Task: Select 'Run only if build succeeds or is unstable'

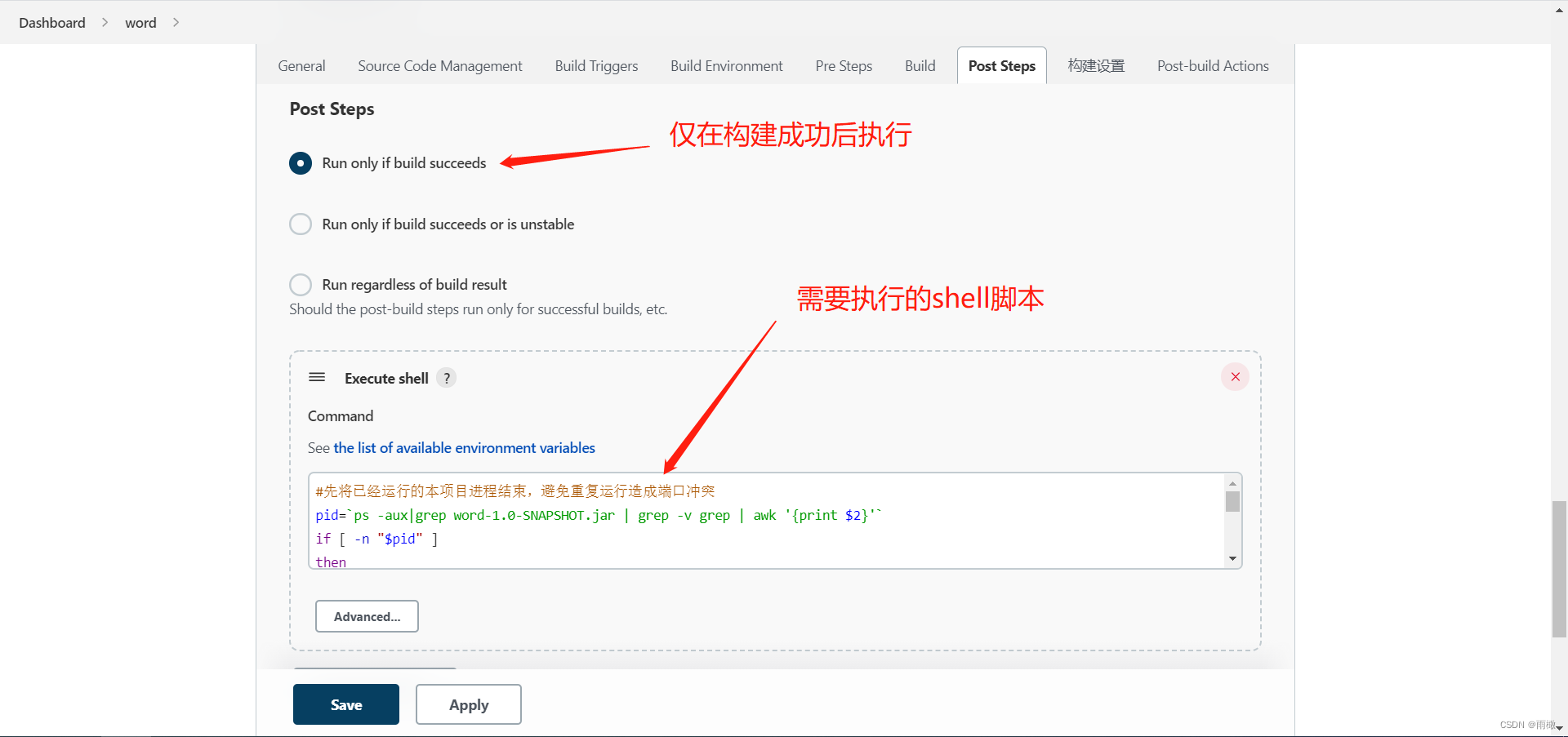Action: click(x=301, y=224)
